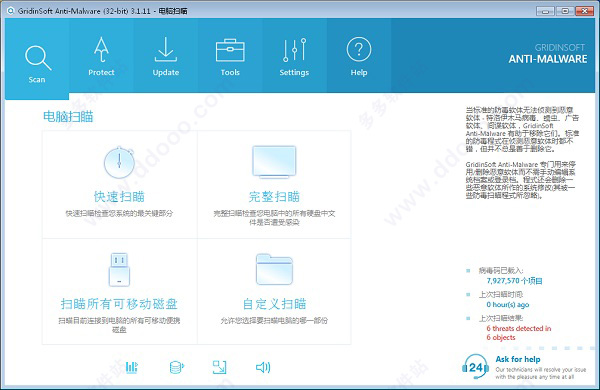Click the 7,927,570 database items link

514,281
